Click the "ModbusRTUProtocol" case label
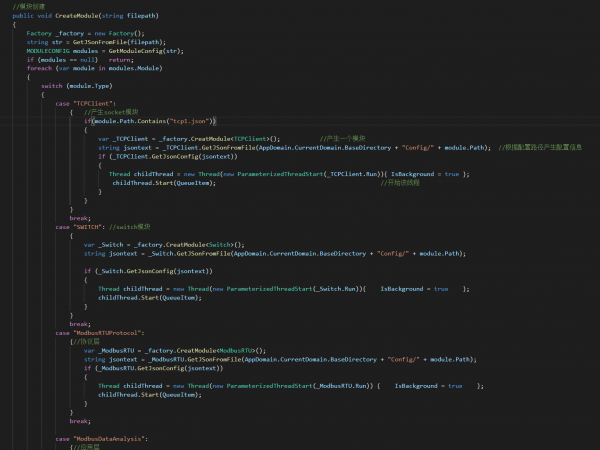 (110, 331)
